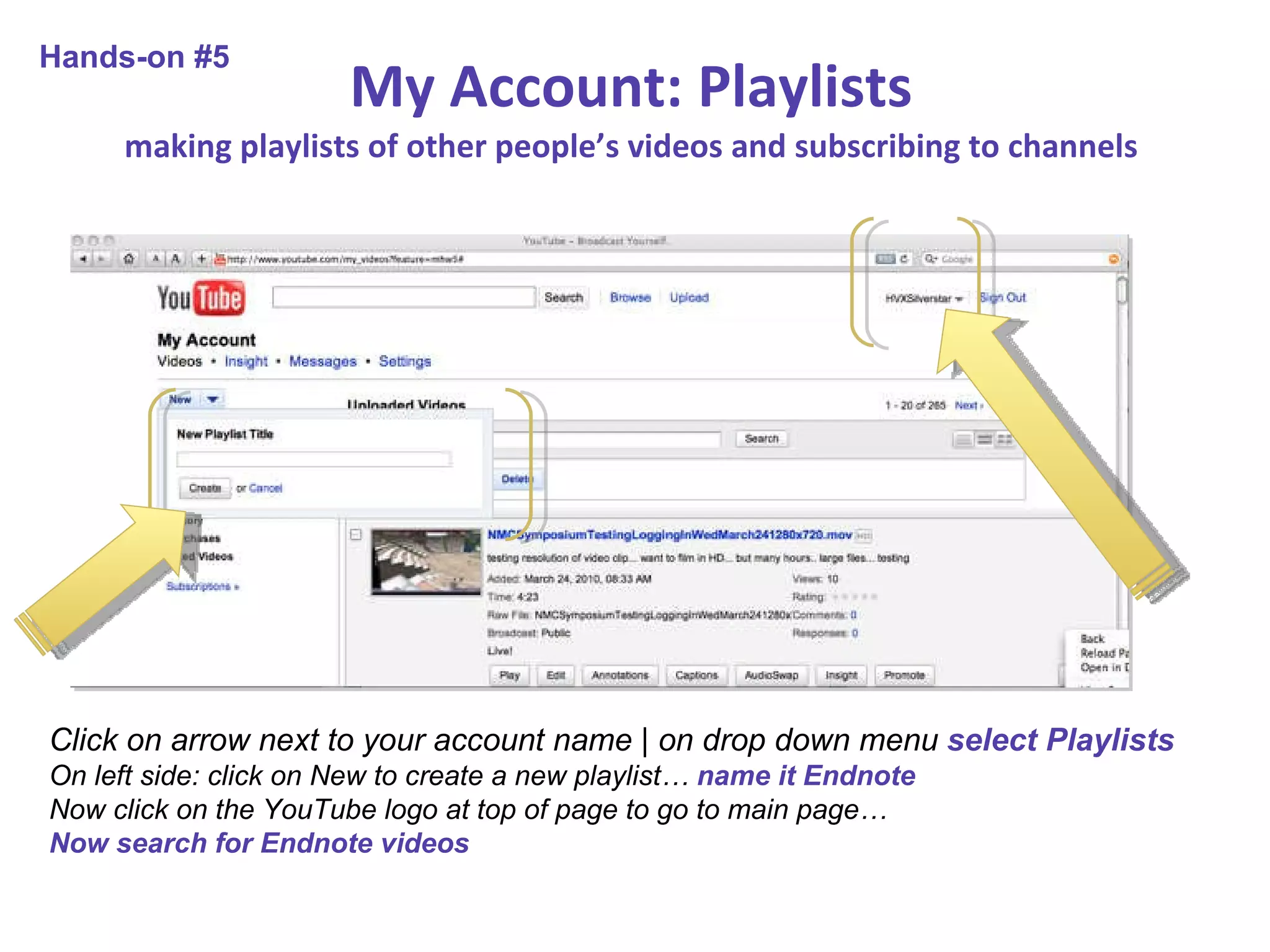The height and width of the screenshot is (952, 1270).
Task: Click the Delete button above video list
Action: pos(518,479)
